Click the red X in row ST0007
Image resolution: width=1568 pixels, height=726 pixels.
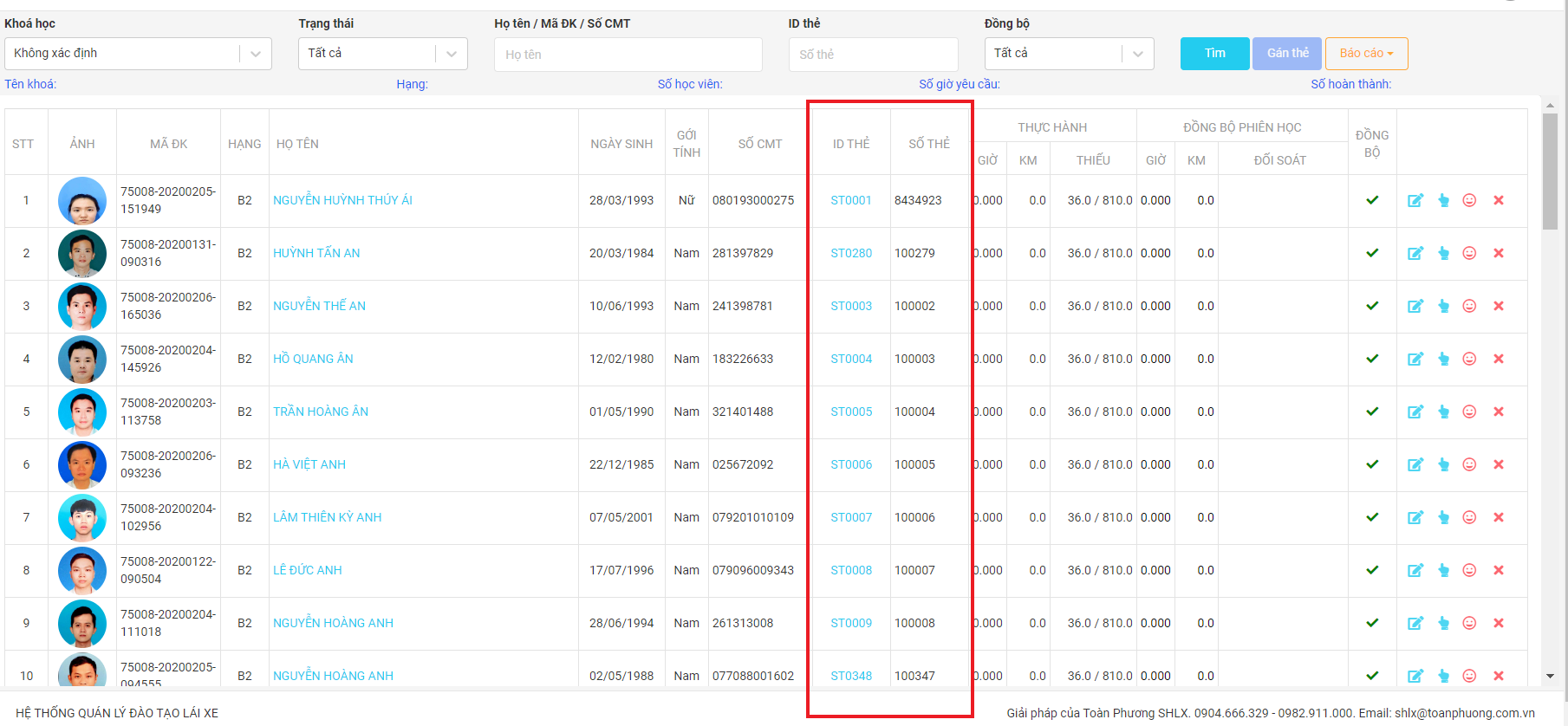1499,517
